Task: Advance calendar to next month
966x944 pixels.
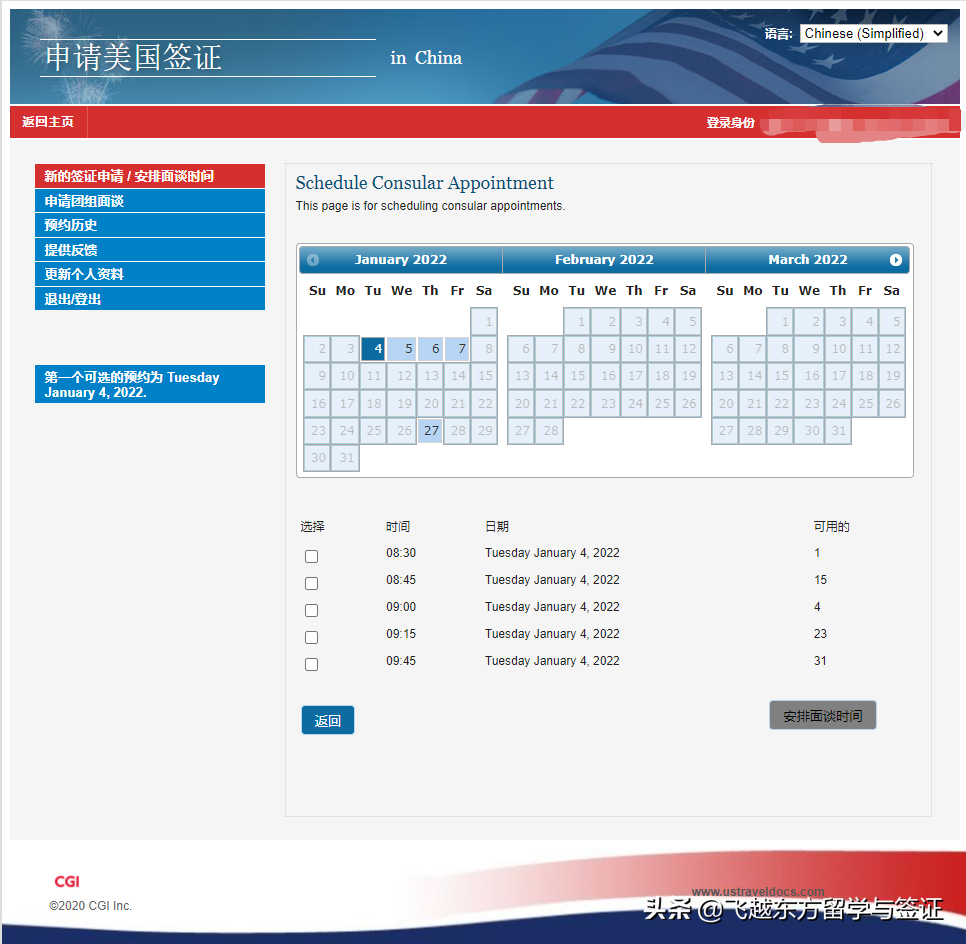Action: (x=896, y=260)
